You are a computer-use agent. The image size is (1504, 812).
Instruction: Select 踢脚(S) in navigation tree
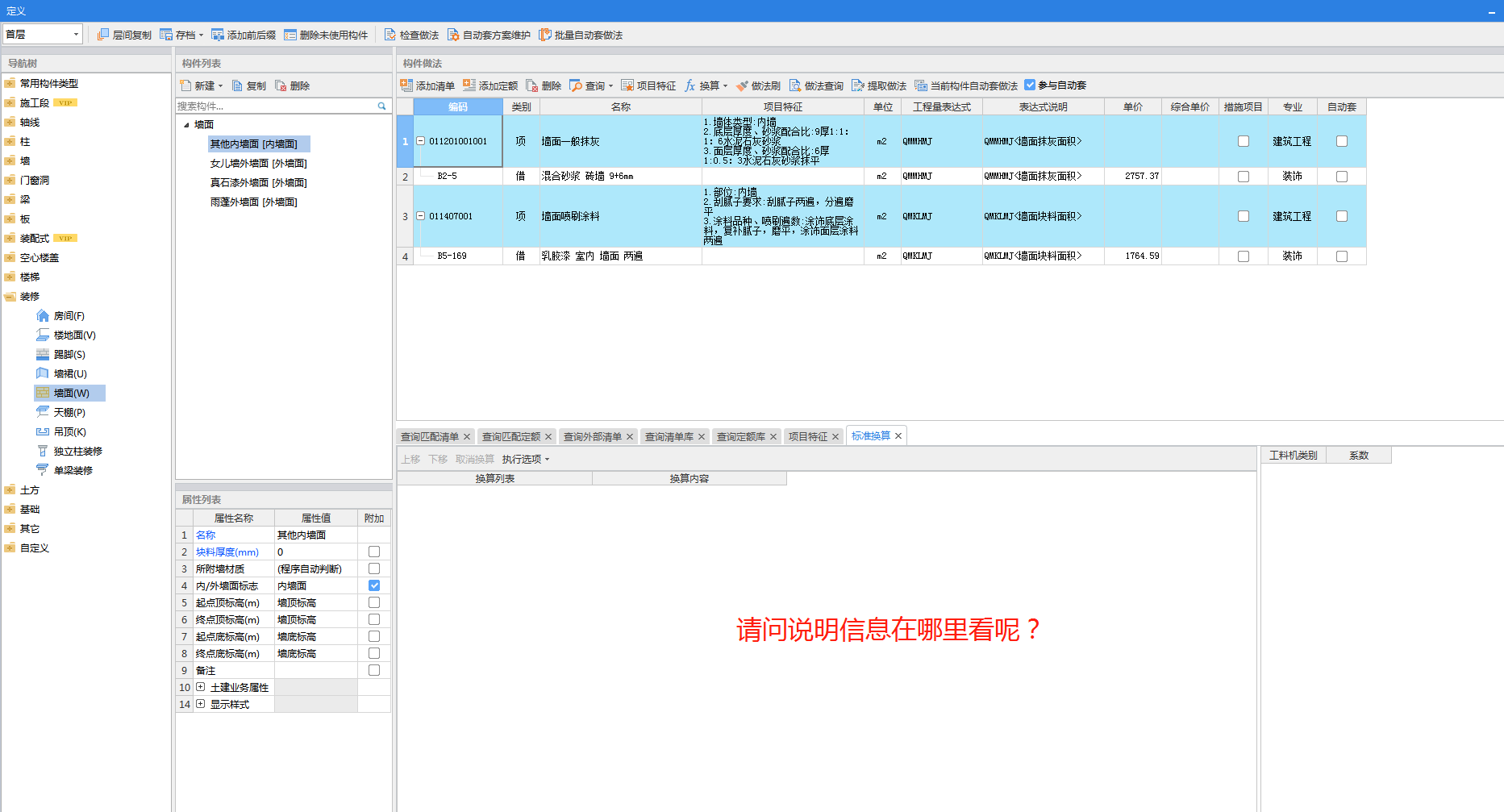pos(61,355)
